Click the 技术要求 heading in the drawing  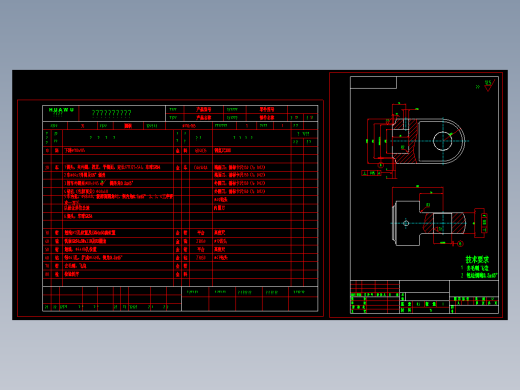(477, 259)
